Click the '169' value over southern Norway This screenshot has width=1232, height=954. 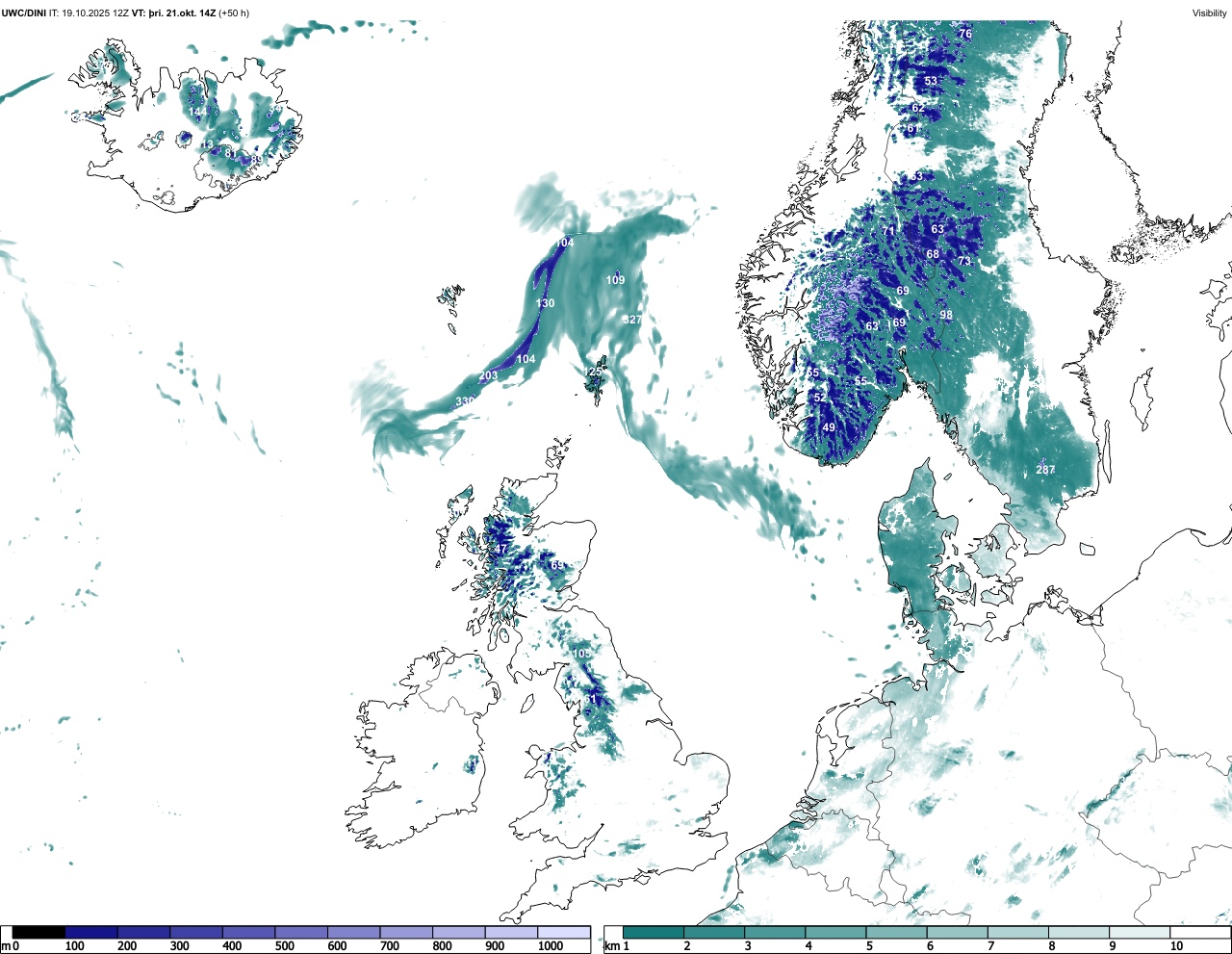click(896, 322)
